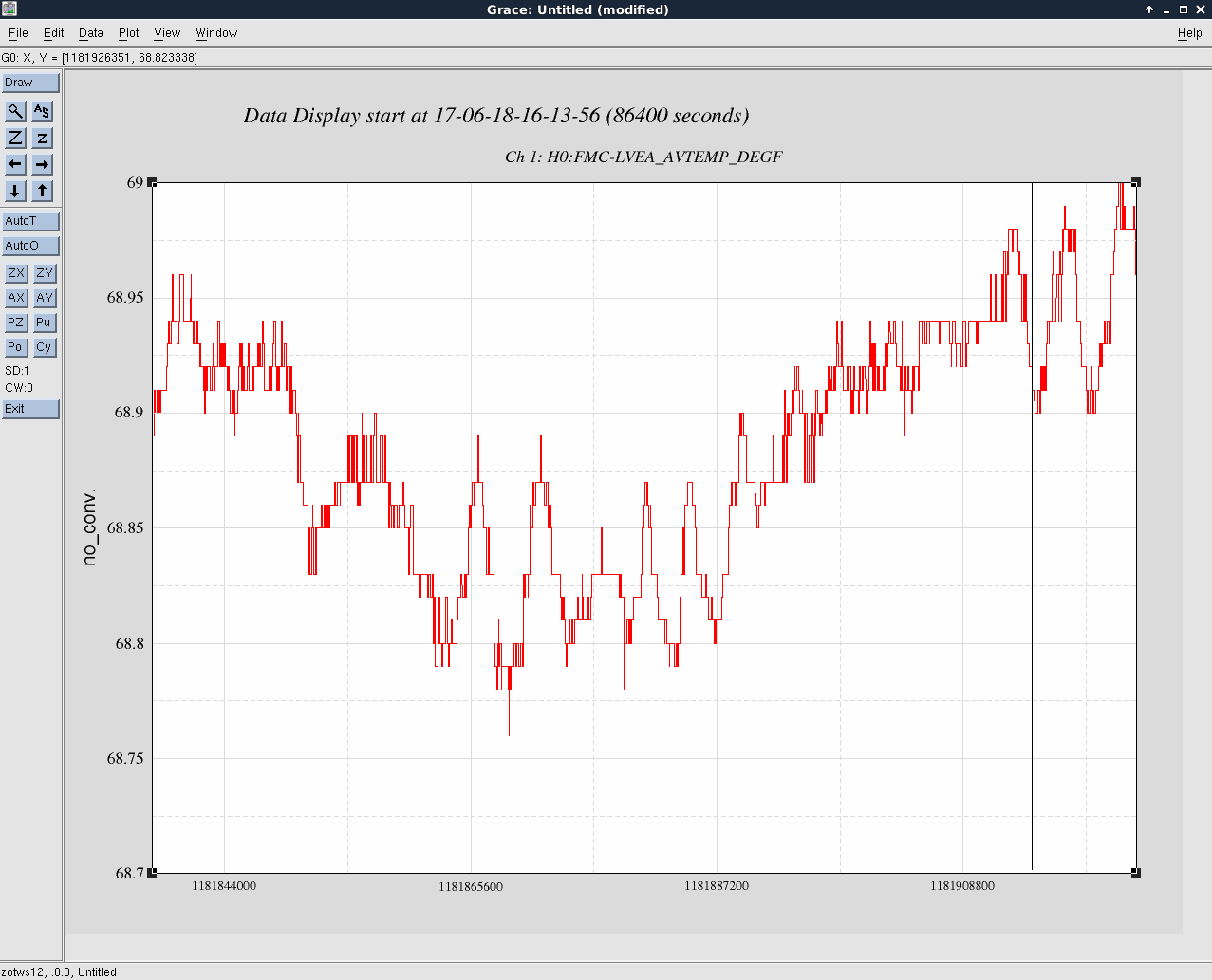Click the graph title 'Data Display start at'
This screenshot has width=1212, height=980.
(x=496, y=116)
